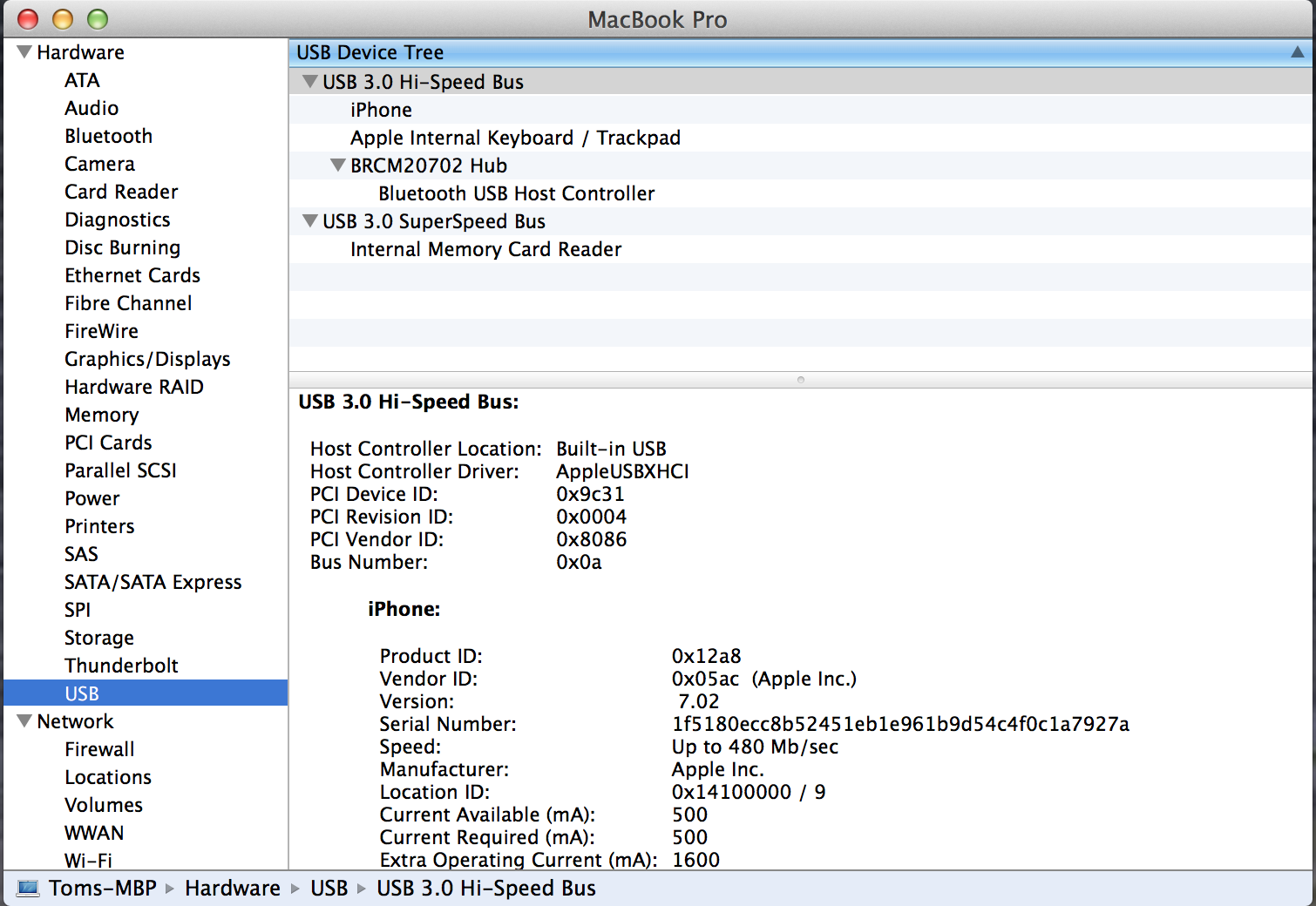Click the iPhone Product ID 0x12a8

click(x=706, y=656)
